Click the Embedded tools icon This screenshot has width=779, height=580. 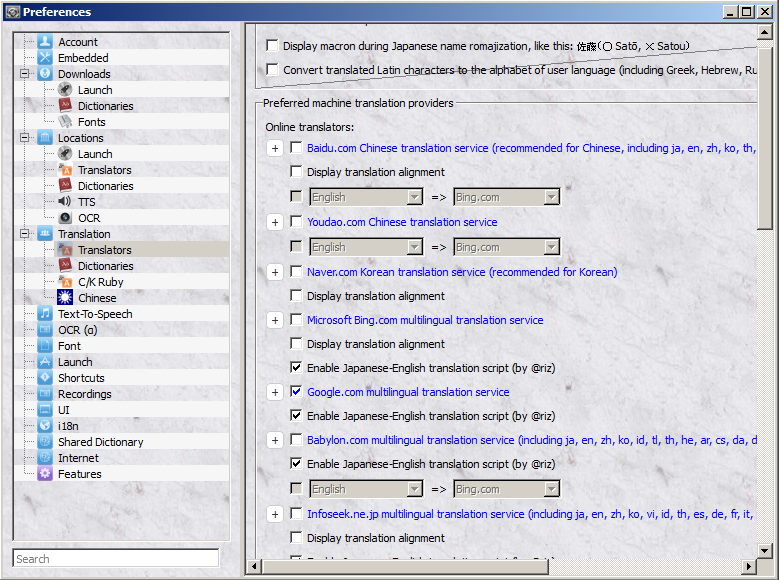(45, 58)
